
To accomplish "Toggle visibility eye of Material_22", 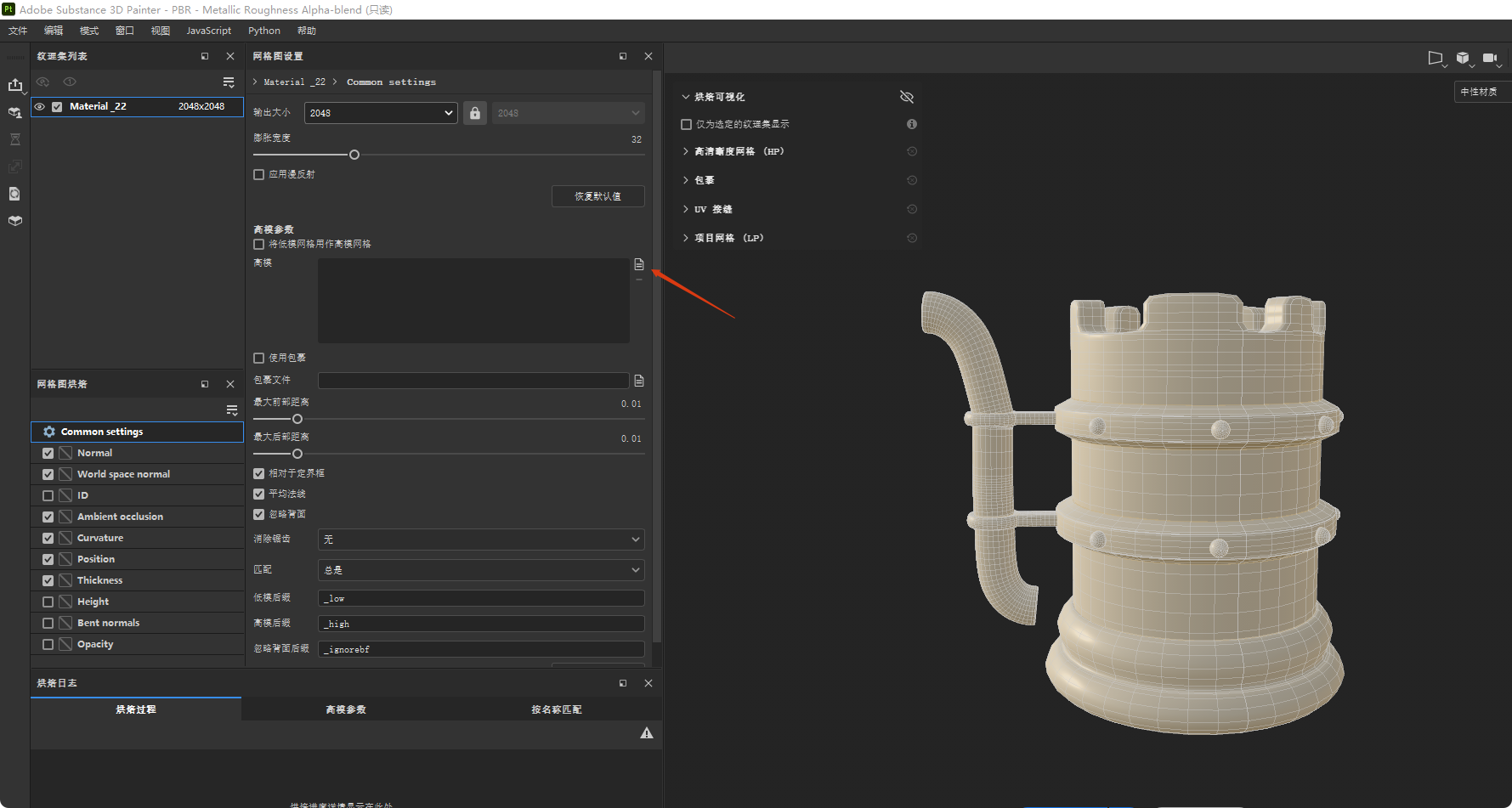I will tap(40, 106).
